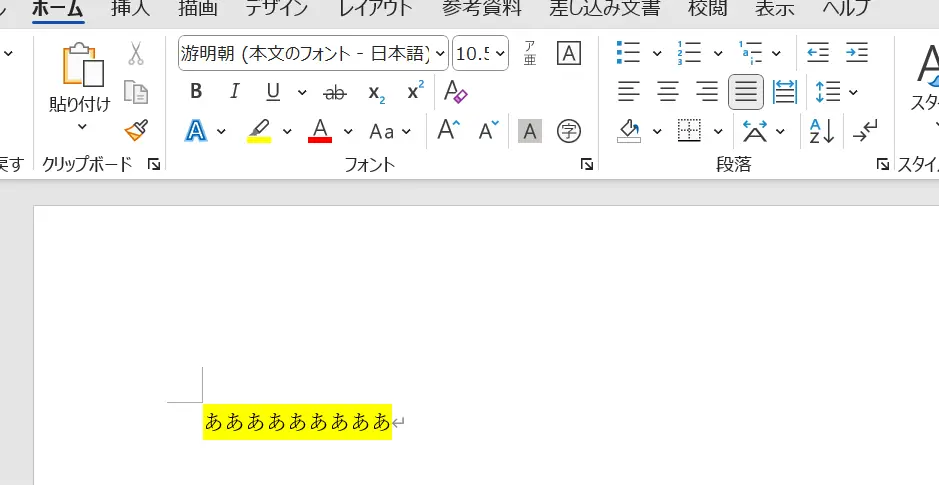Screen dimensions: 939x485
Task: Open highlight color dropdown arrow
Action: pos(287,131)
